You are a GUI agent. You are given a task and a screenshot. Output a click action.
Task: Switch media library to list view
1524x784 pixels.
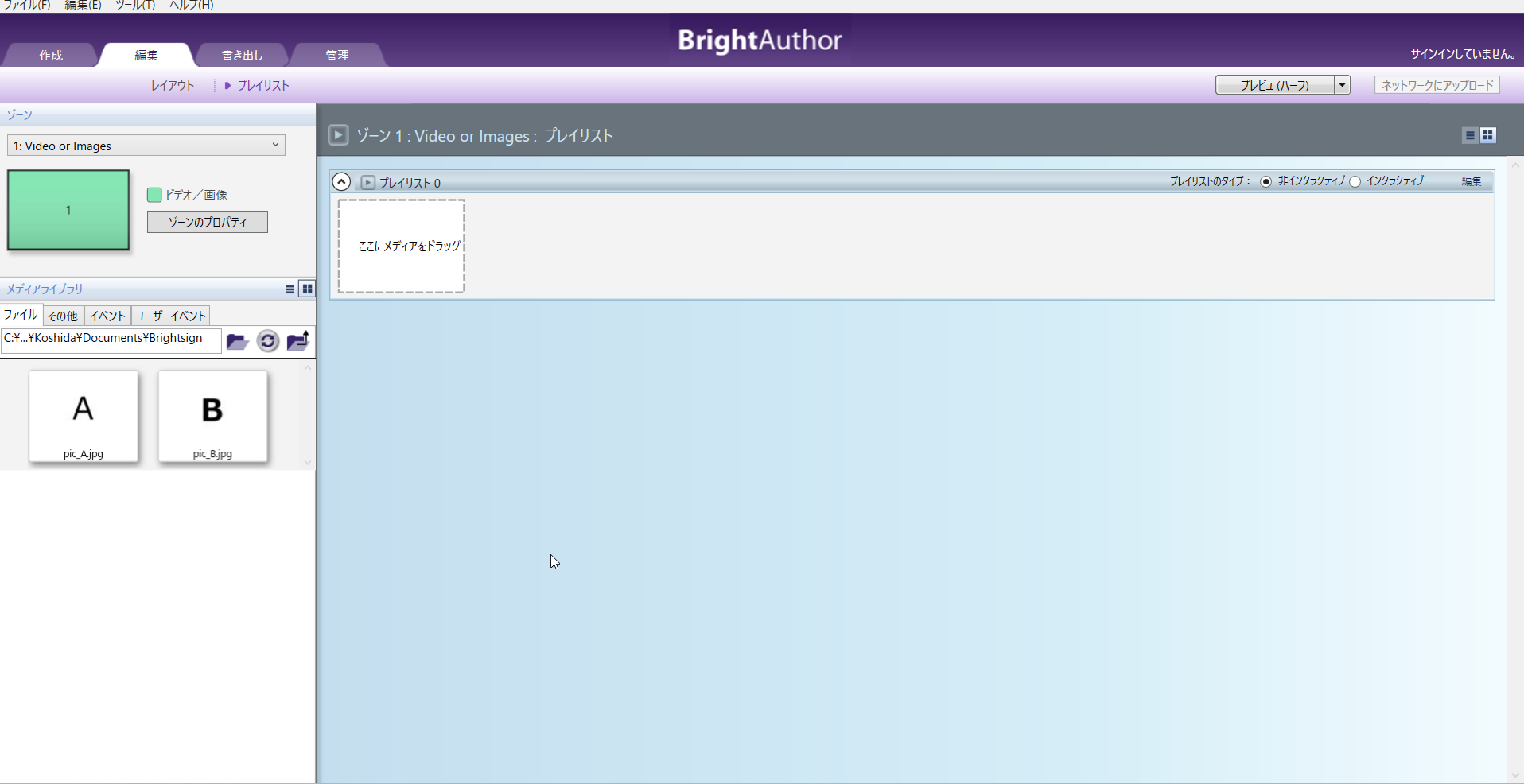290,289
